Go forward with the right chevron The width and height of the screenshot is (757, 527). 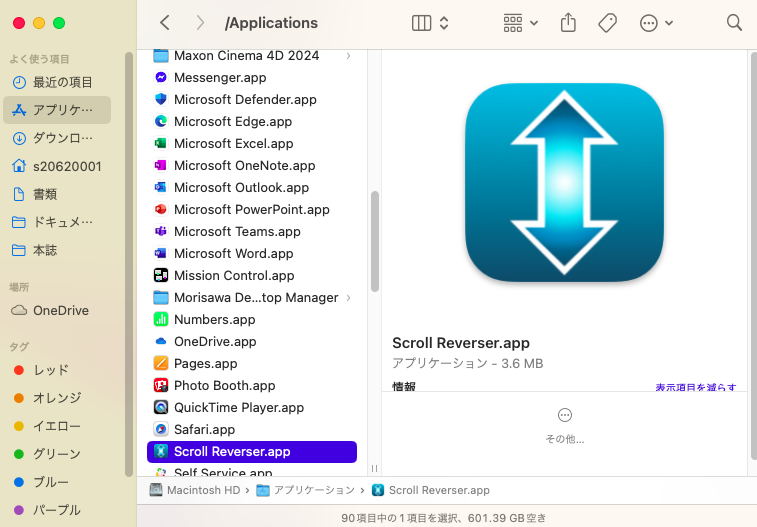200,23
